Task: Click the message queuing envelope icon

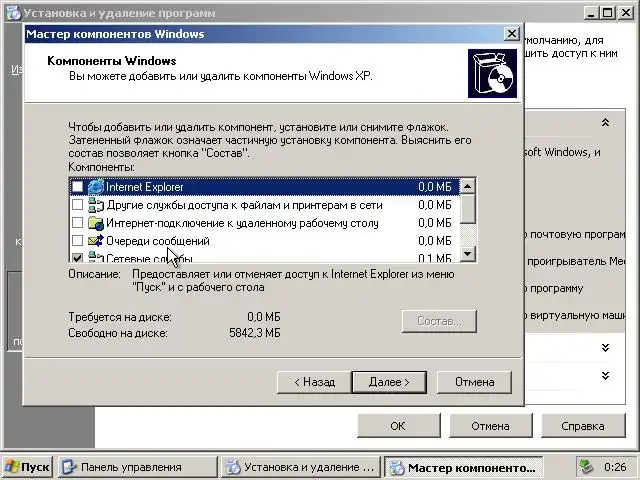Action: (96, 241)
